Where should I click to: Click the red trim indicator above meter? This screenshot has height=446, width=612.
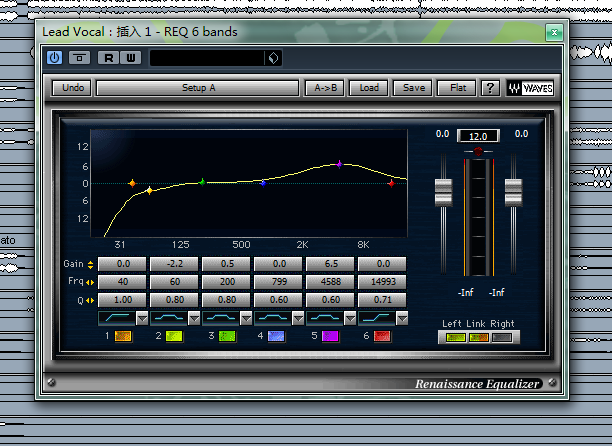tap(478, 151)
